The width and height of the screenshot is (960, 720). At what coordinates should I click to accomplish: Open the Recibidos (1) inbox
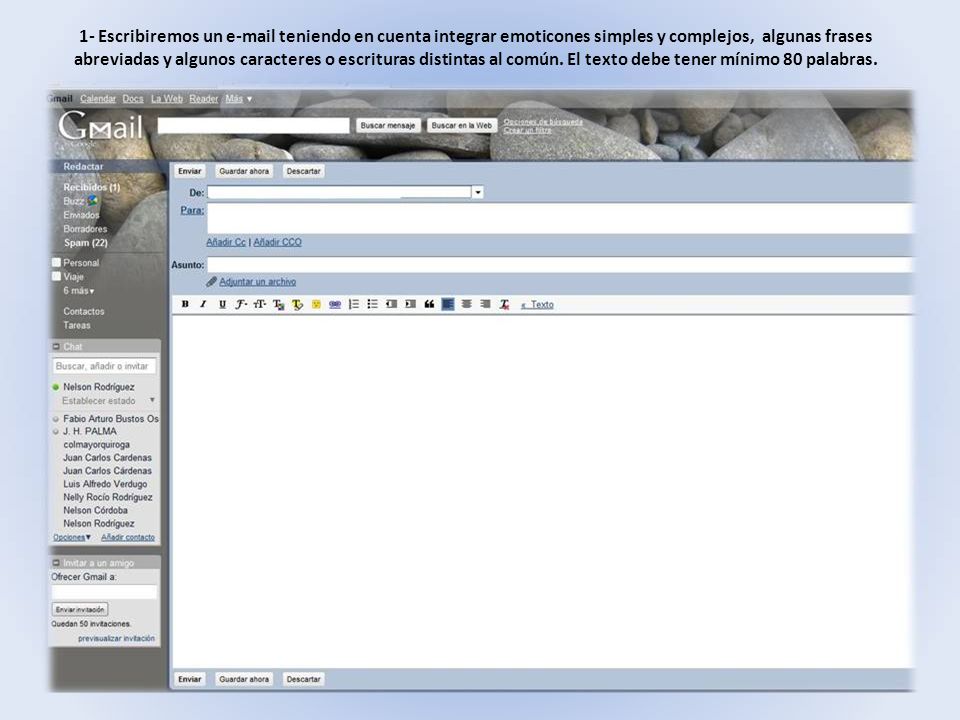coord(92,187)
